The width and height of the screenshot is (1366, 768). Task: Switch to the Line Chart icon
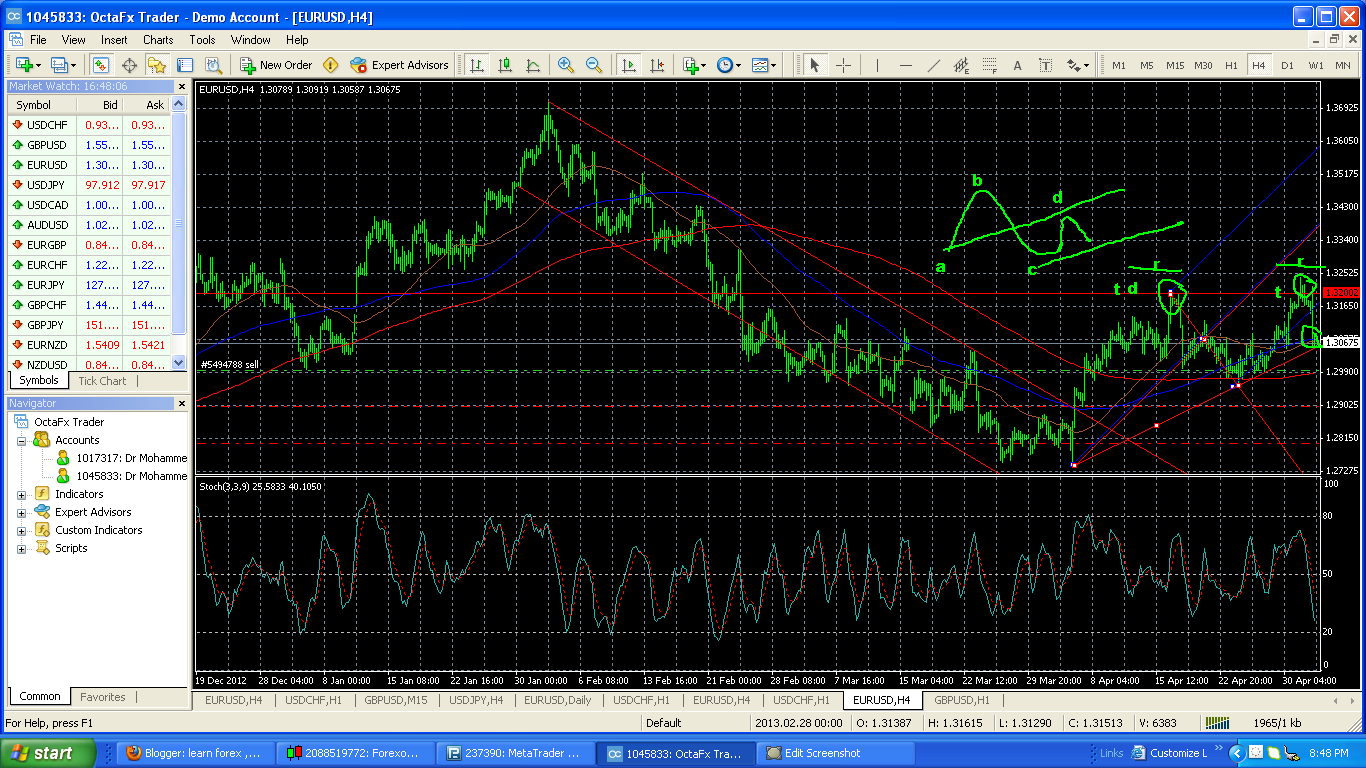(x=533, y=65)
